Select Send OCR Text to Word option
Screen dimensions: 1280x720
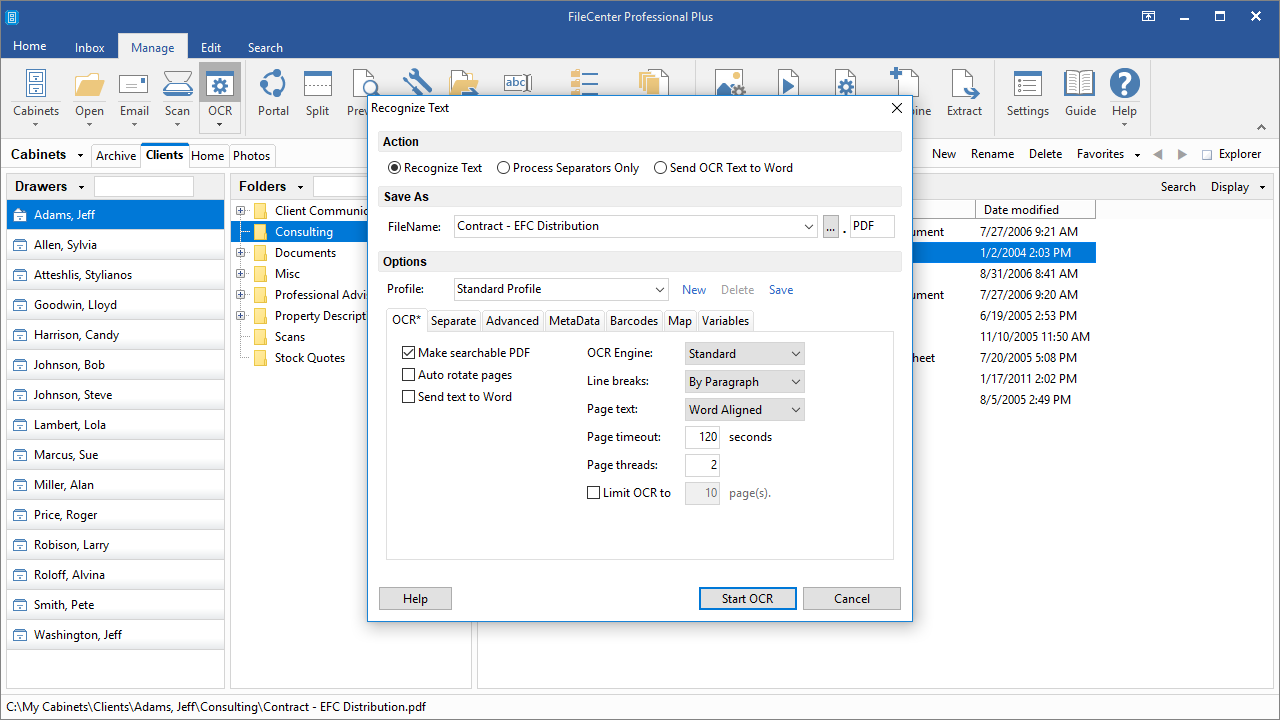[660, 168]
